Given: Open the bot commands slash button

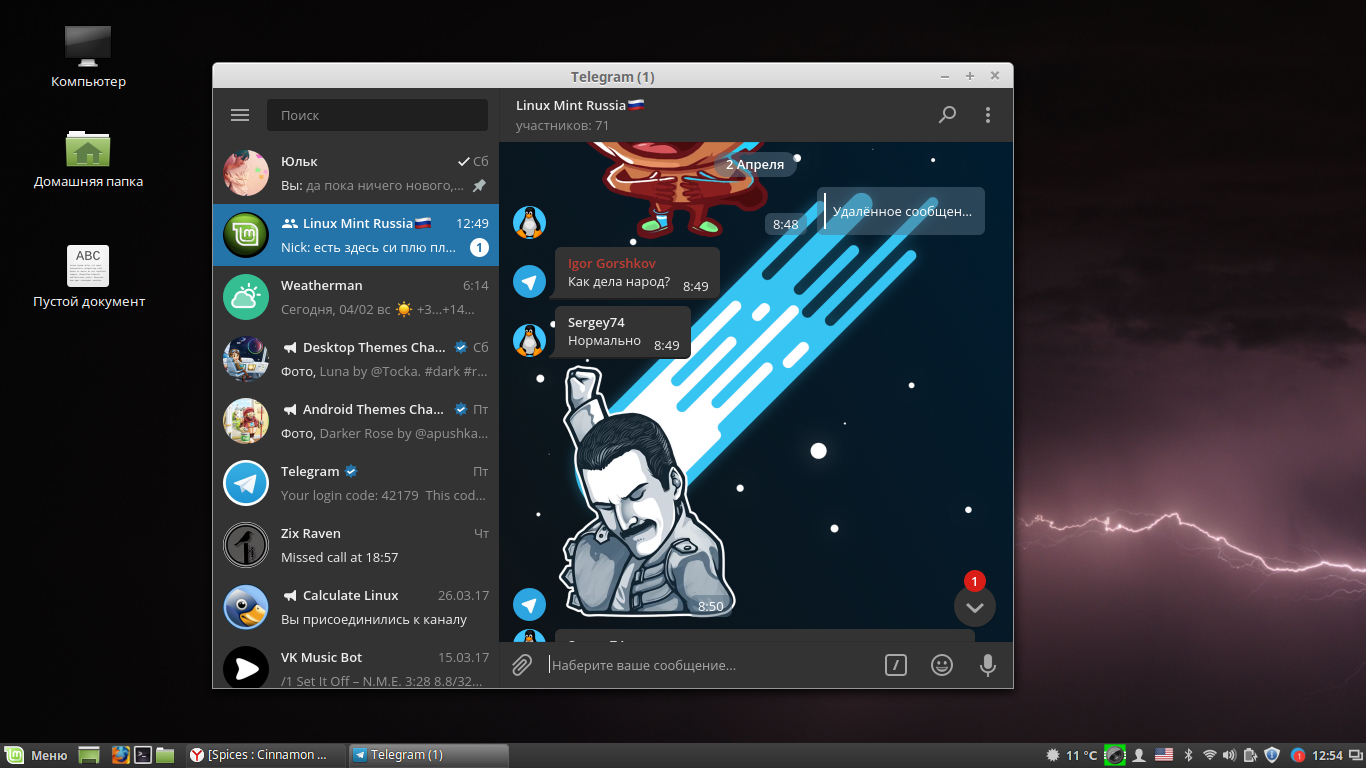Looking at the screenshot, I should 896,665.
